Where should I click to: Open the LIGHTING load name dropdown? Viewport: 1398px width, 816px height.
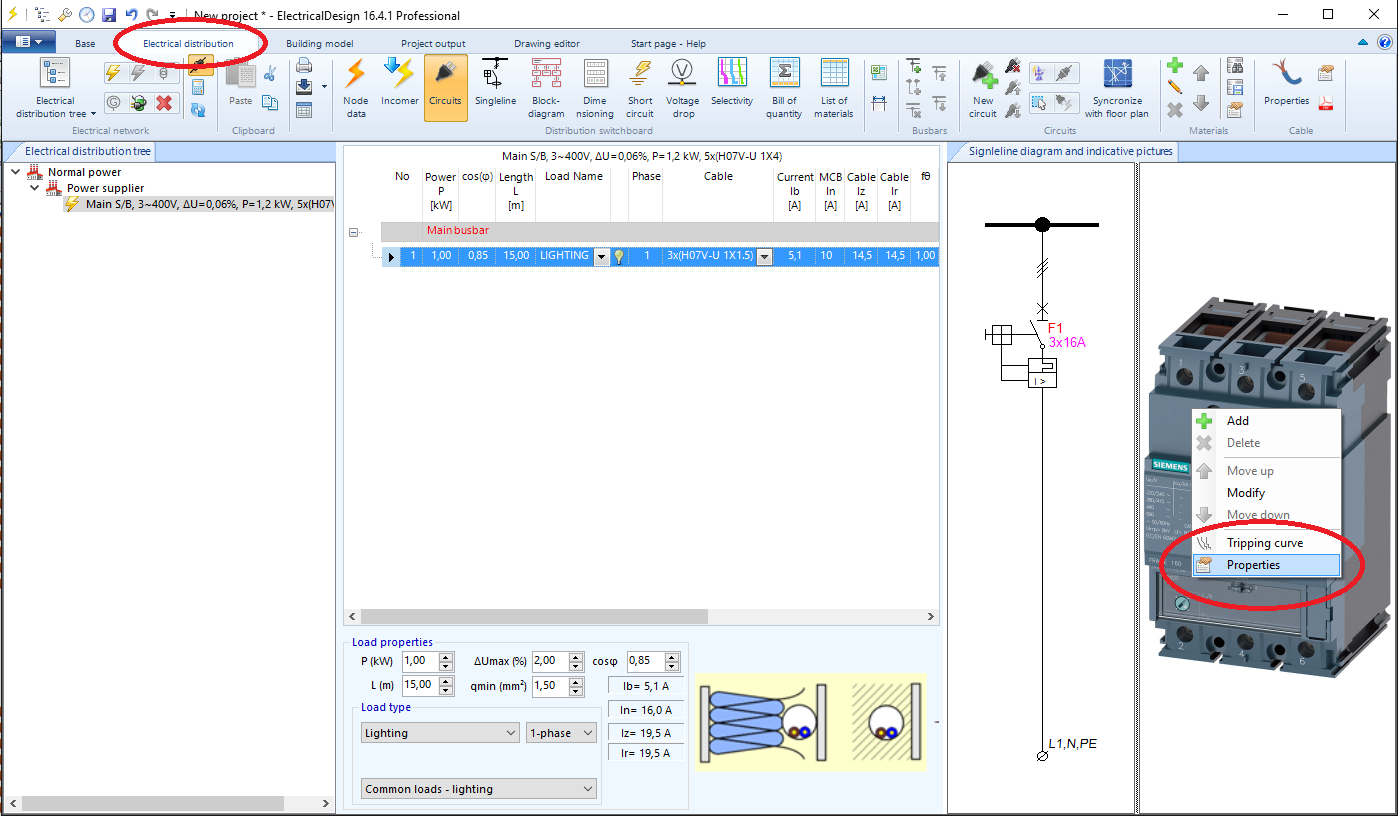(x=601, y=256)
